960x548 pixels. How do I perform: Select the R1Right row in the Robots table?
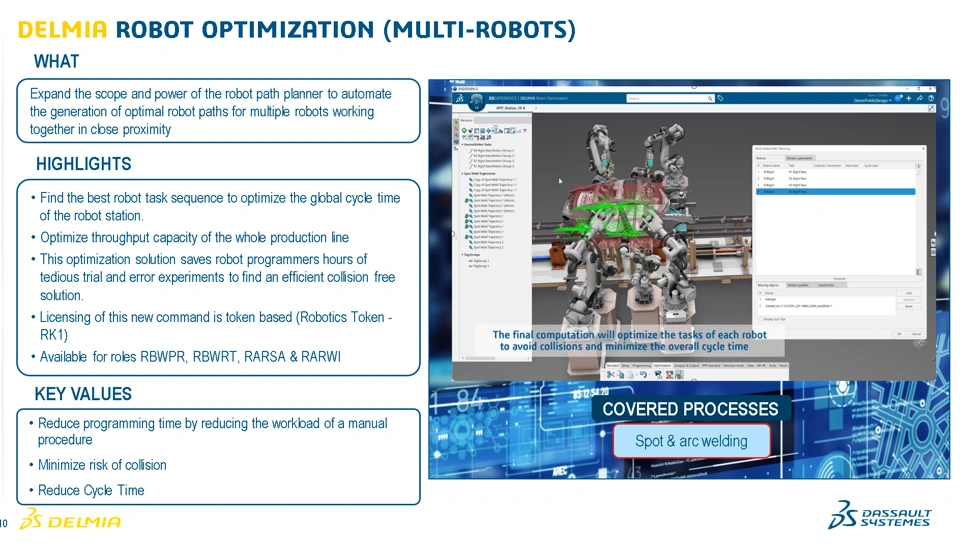tap(836, 172)
